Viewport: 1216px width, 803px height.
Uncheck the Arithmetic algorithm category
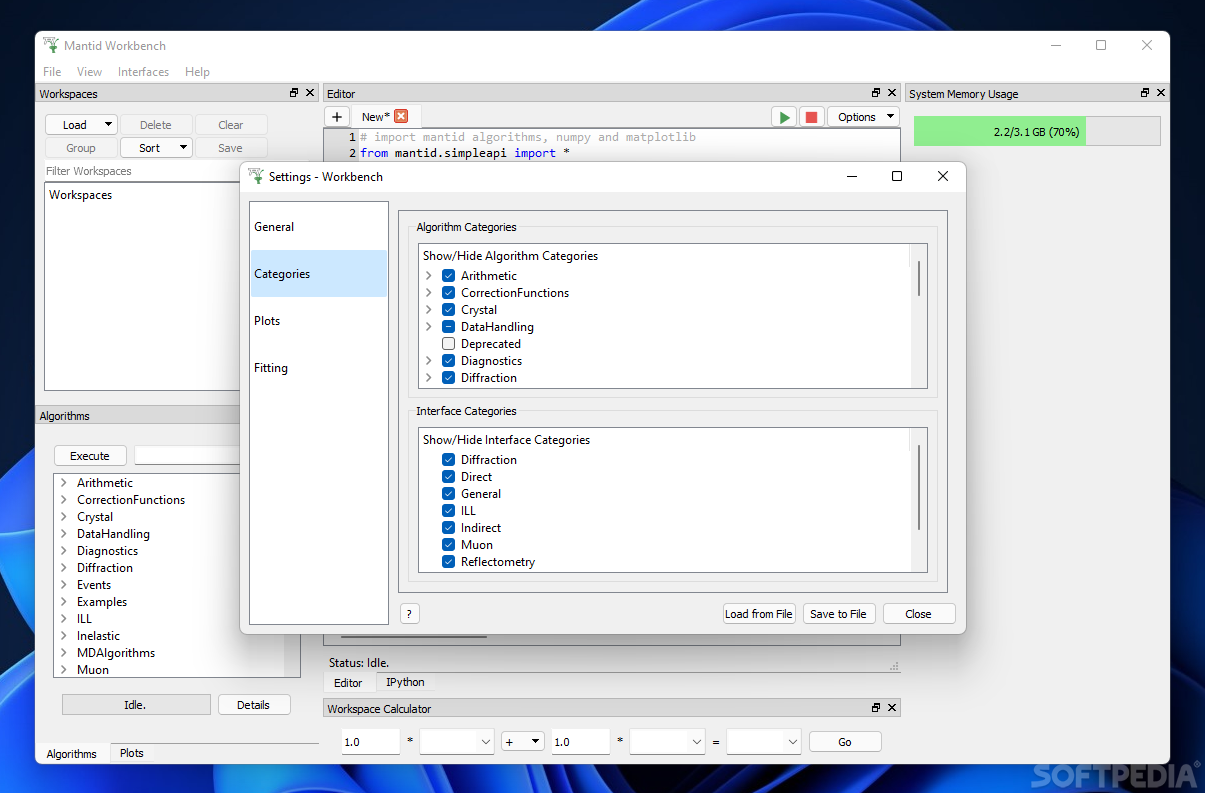pyautogui.click(x=448, y=276)
